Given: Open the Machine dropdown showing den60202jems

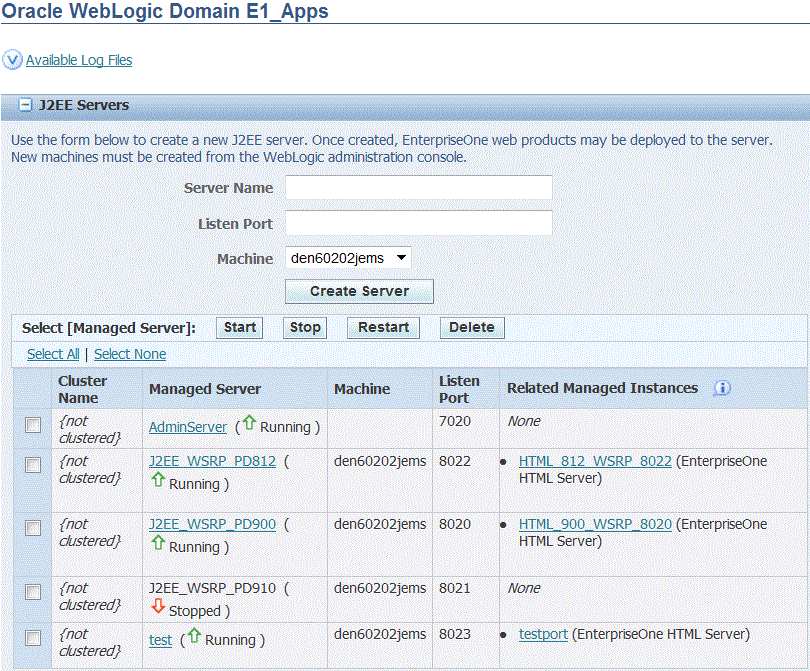Looking at the screenshot, I should (348, 258).
